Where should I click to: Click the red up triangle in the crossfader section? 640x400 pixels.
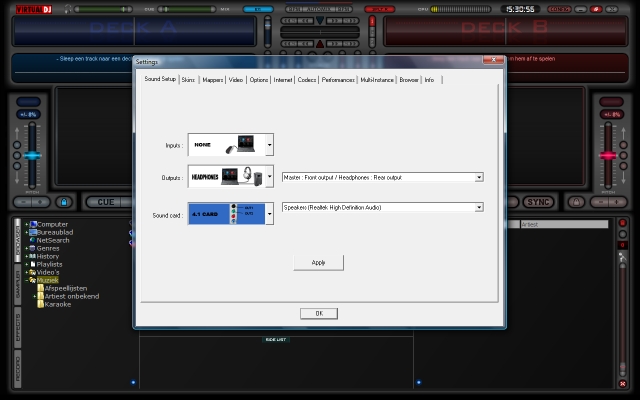pyautogui.click(x=320, y=44)
